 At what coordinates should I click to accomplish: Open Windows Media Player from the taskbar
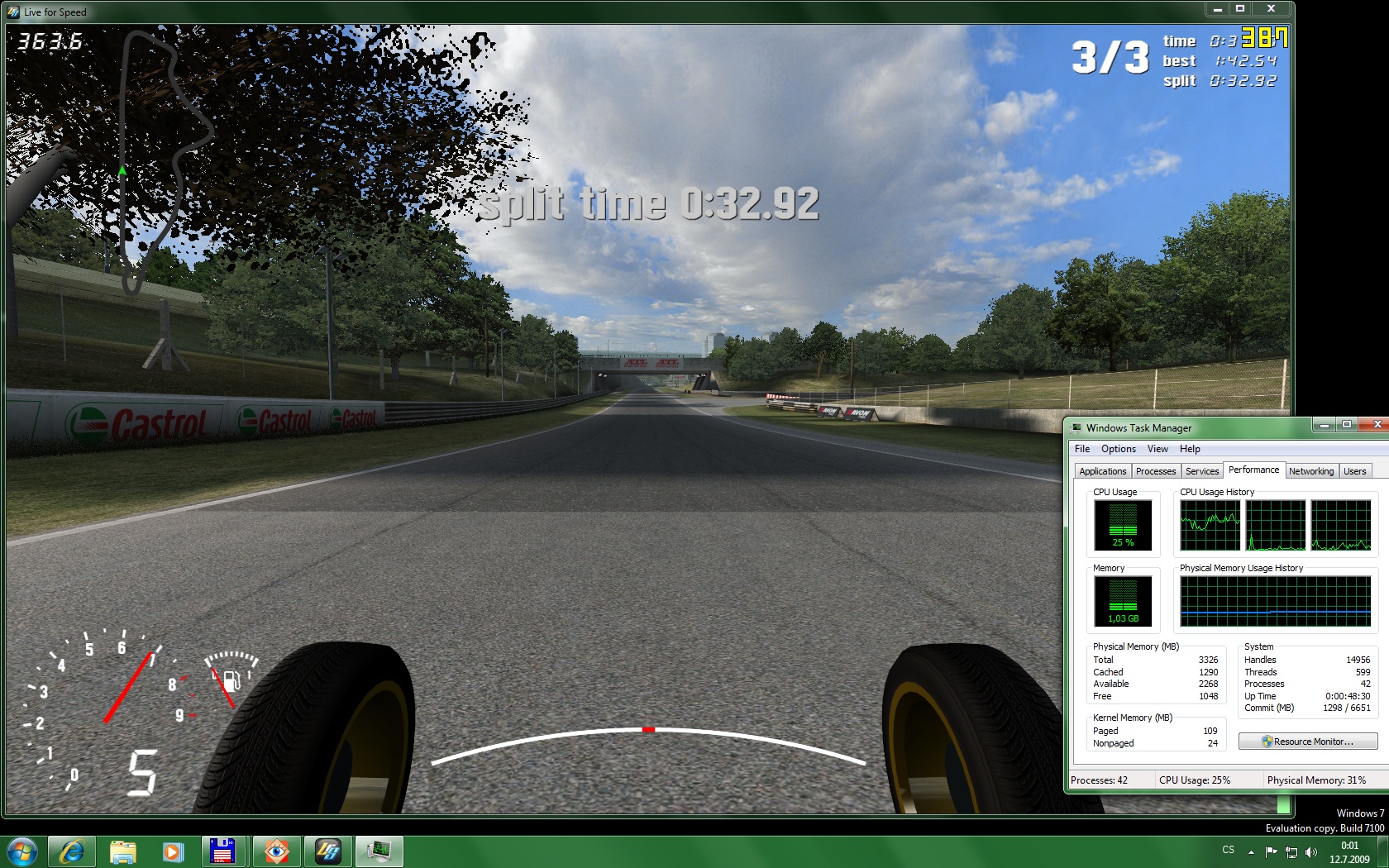[173, 851]
